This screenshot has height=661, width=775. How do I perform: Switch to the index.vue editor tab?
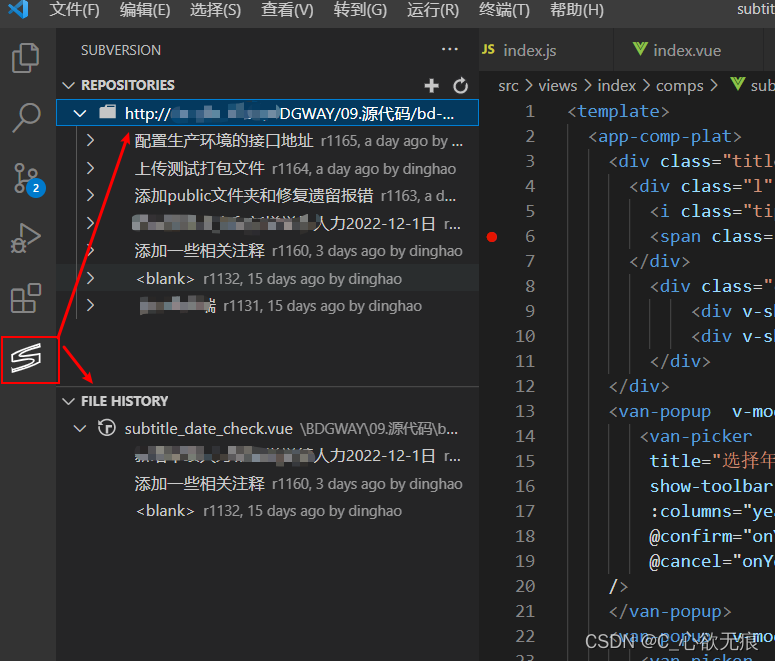[x=688, y=50]
